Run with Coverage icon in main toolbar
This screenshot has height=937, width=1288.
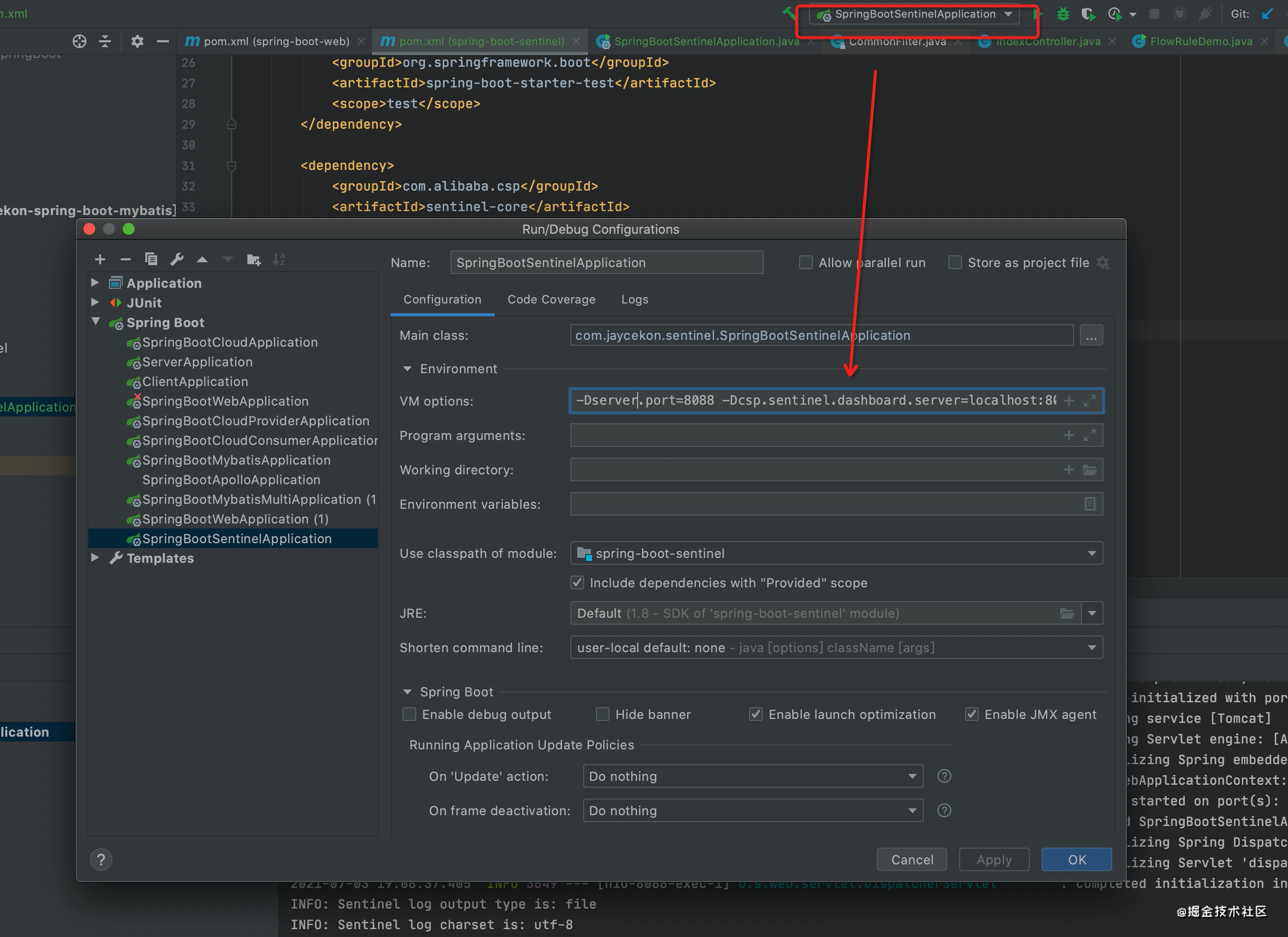point(1088,14)
